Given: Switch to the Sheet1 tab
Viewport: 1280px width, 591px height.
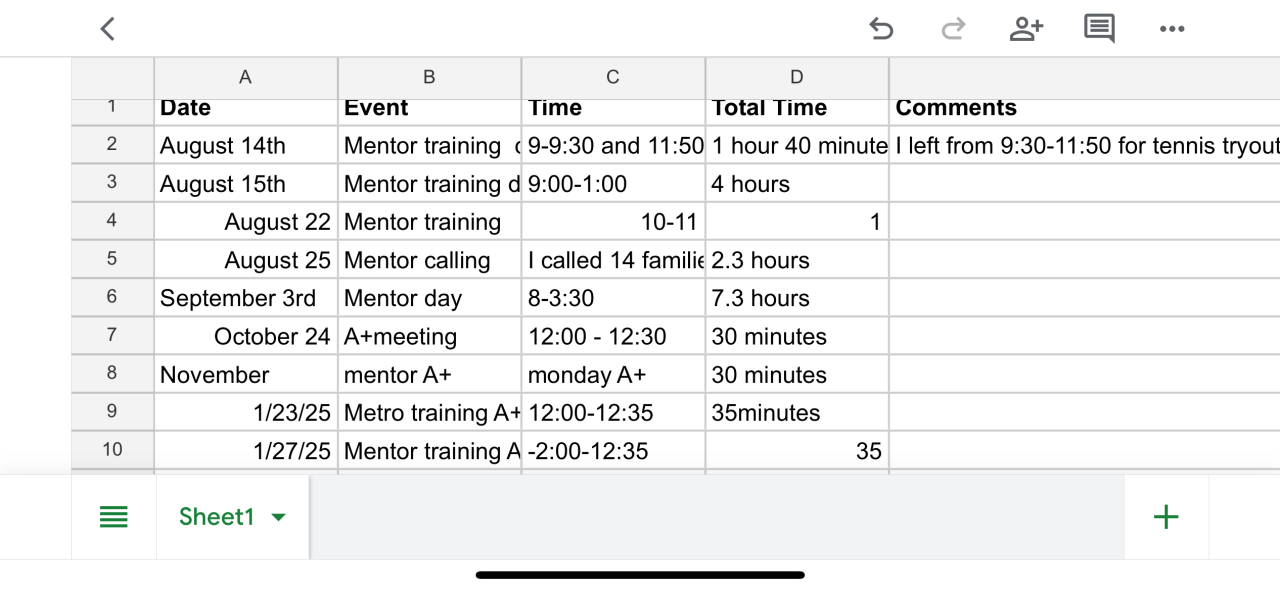Looking at the screenshot, I should (x=217, y=517).
